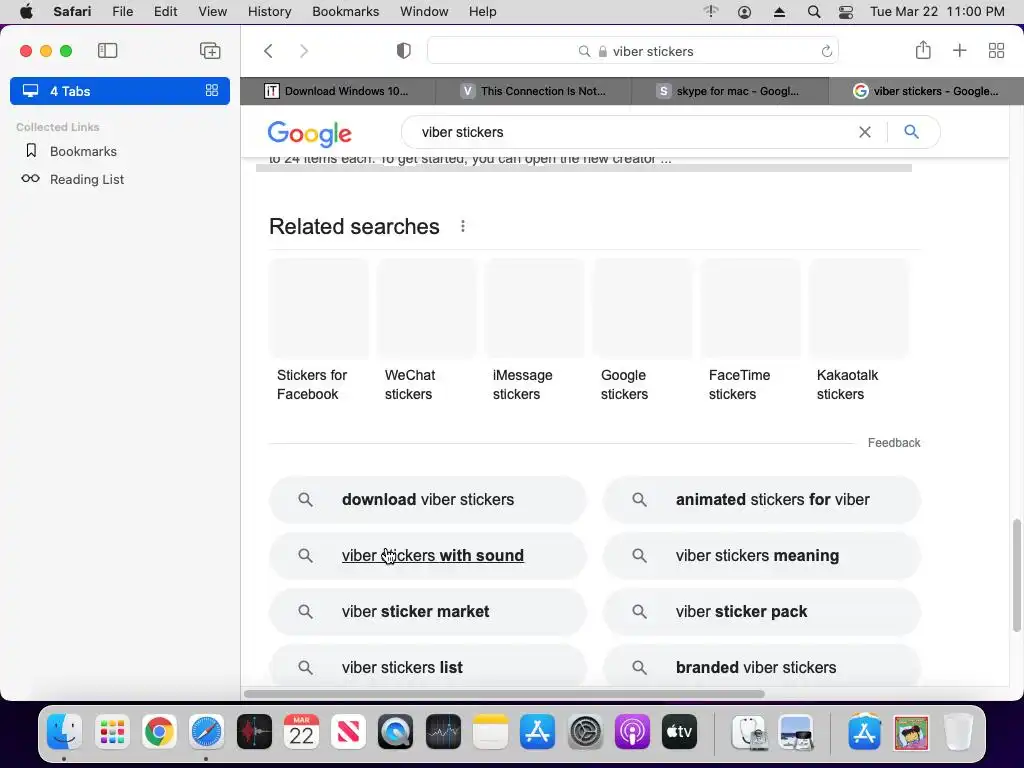
Task: Open Notes app from the Dock
Action: tap(490, 731)
